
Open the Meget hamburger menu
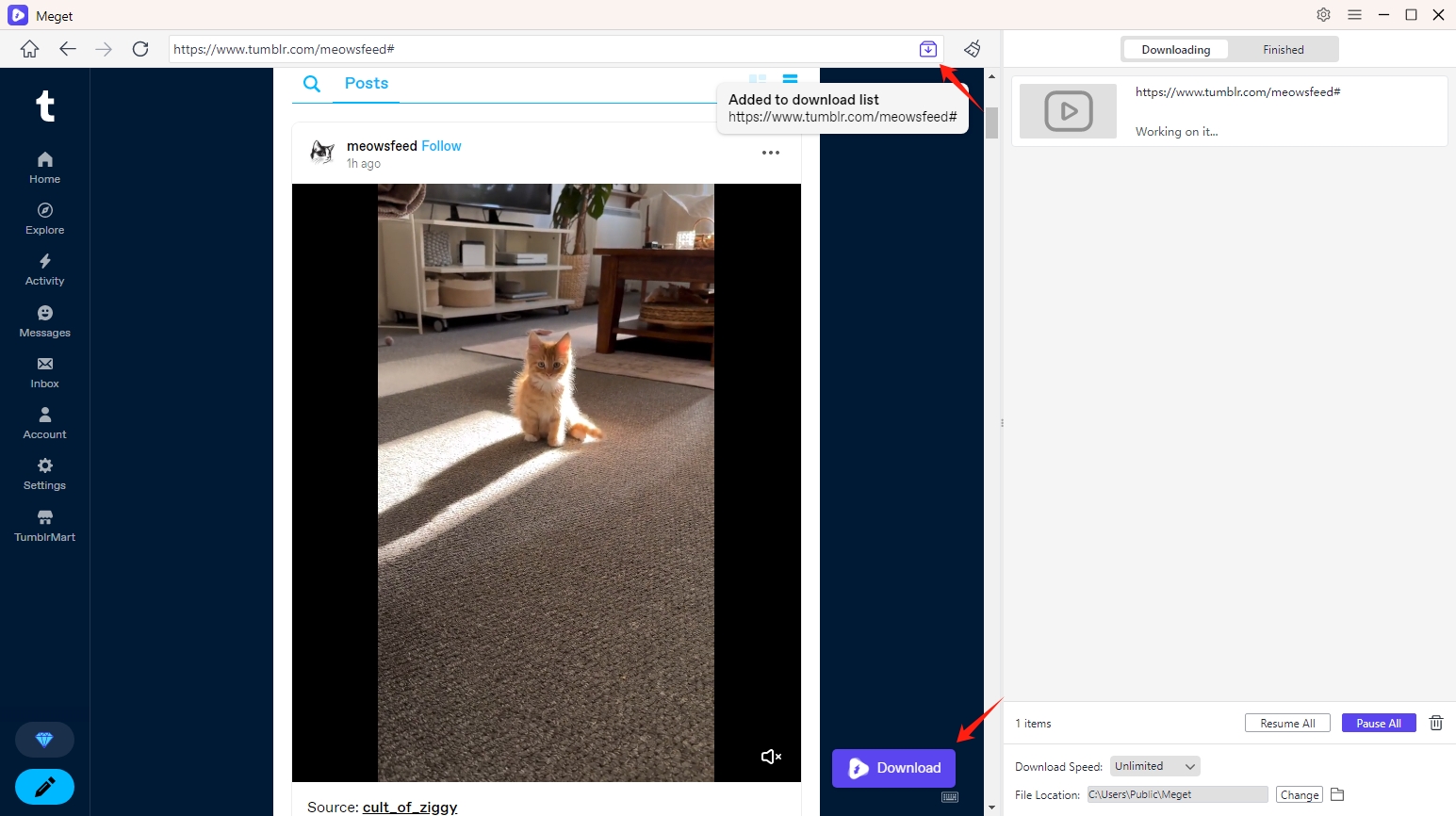1354,15
